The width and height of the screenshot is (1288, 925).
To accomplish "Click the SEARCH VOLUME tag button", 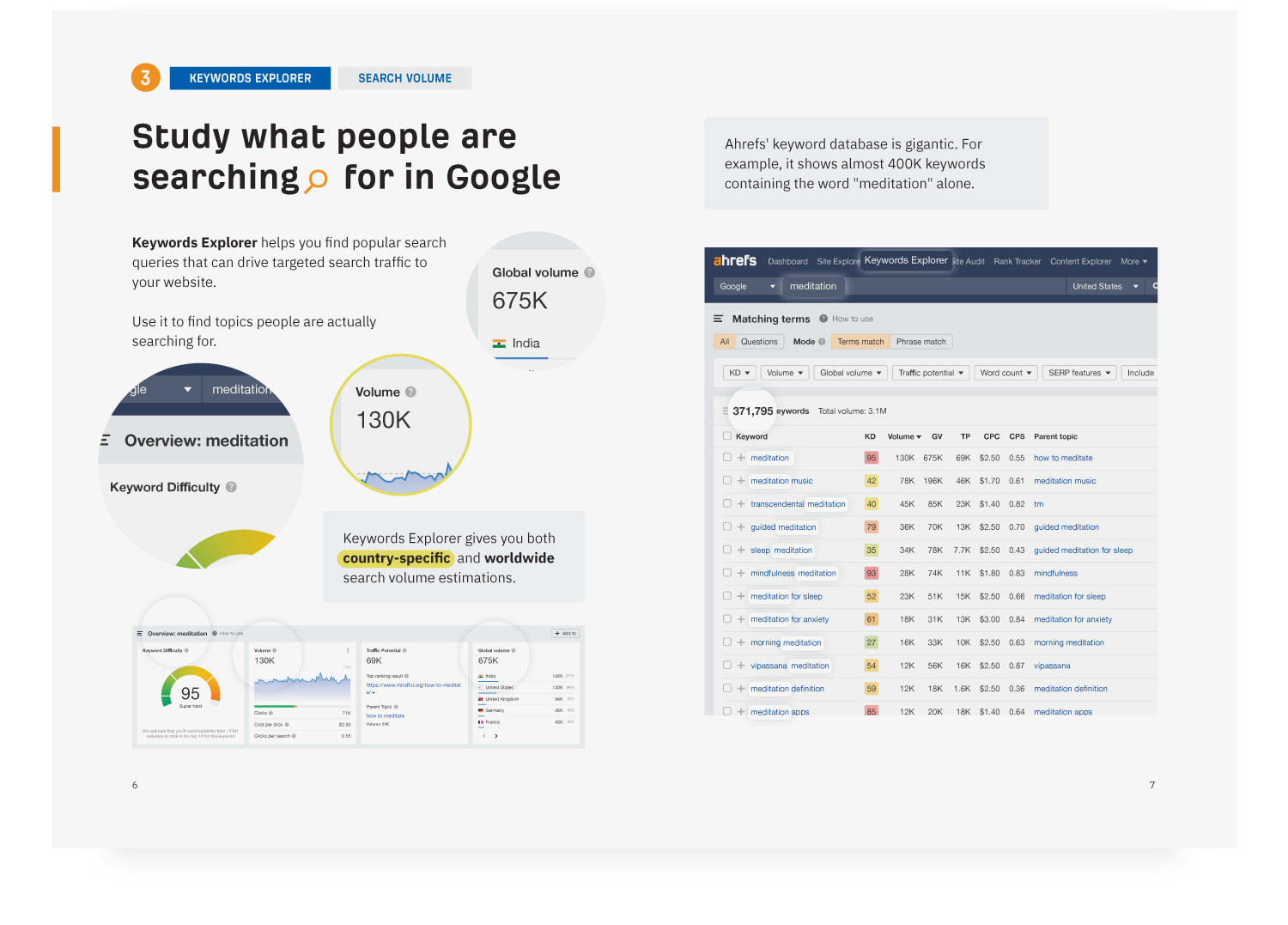I will 404,78.
